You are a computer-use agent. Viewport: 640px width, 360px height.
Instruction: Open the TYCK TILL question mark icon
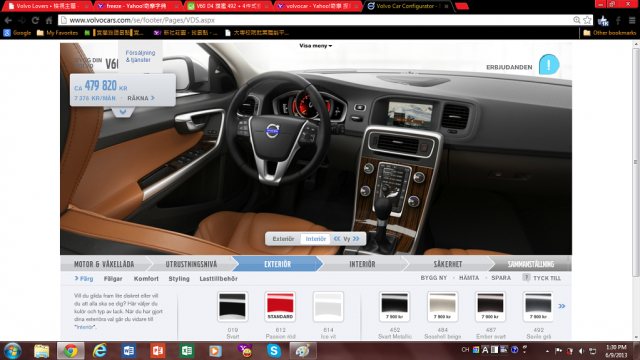pyautogui.click(x=526, y=278)
